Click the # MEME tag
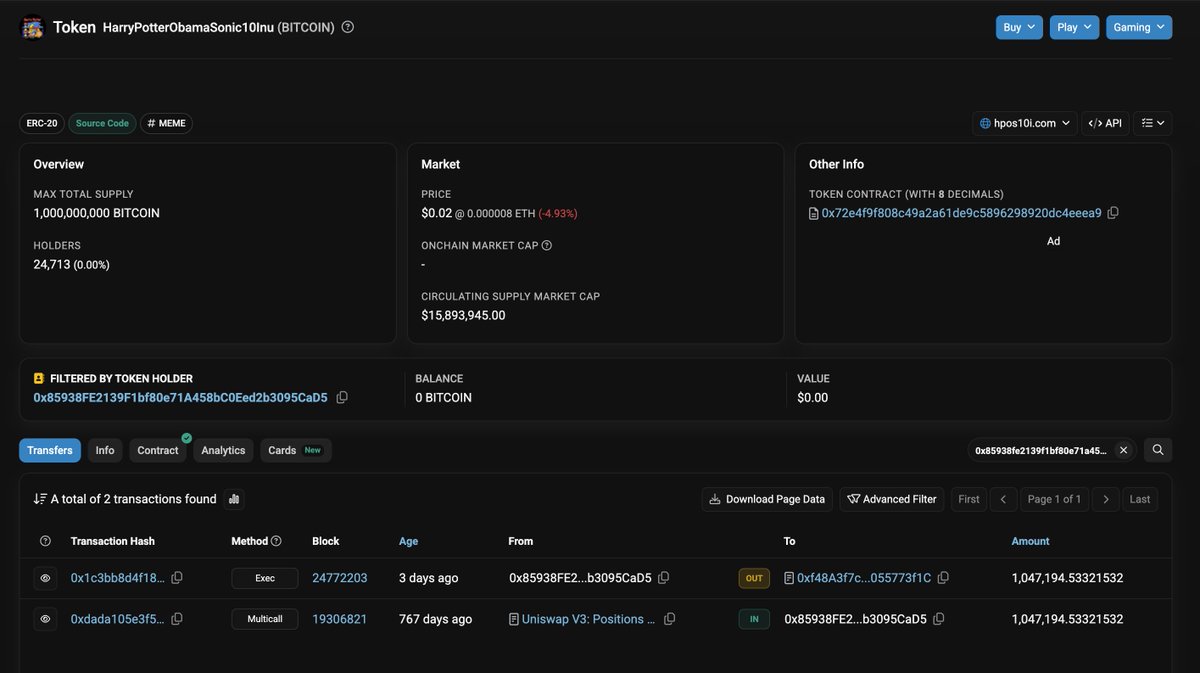 tap(166, 123)
